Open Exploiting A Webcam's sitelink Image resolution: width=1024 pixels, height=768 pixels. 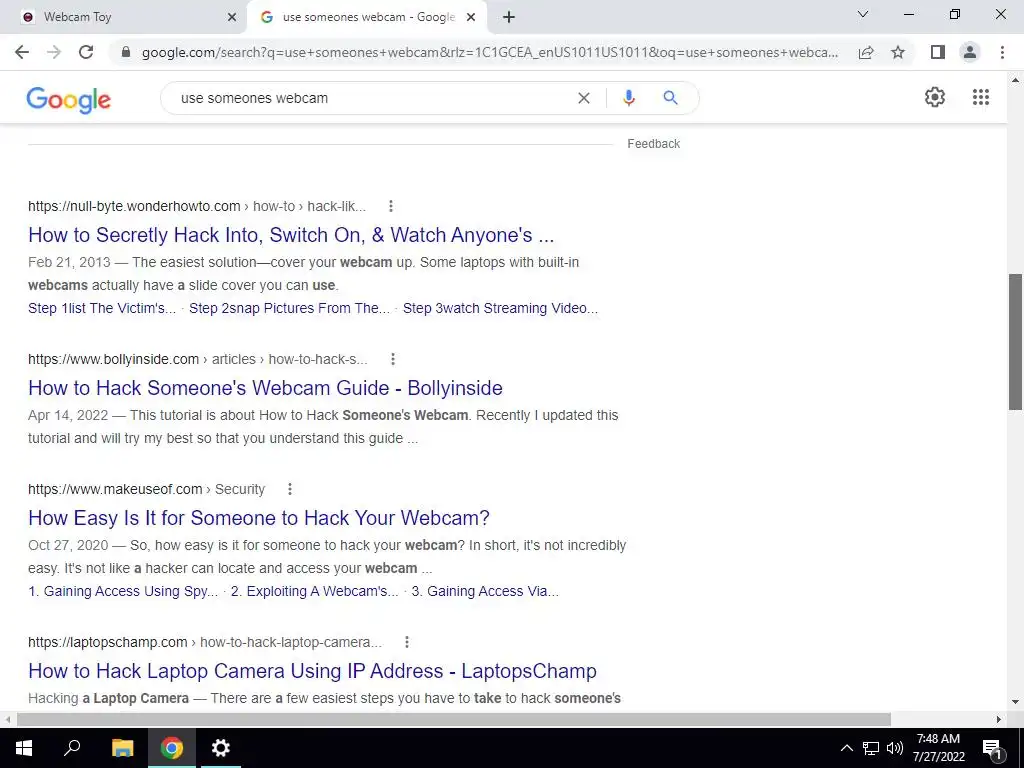point(314,592)
